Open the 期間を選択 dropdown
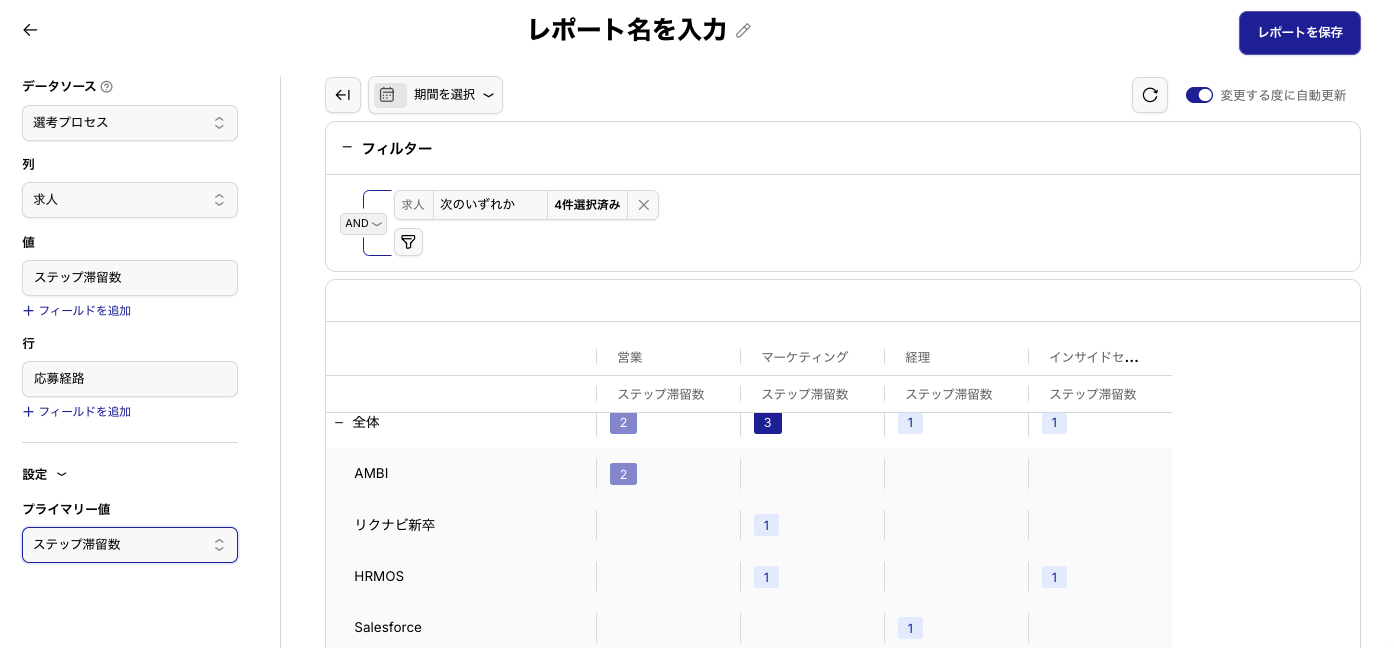 [435, 95]
